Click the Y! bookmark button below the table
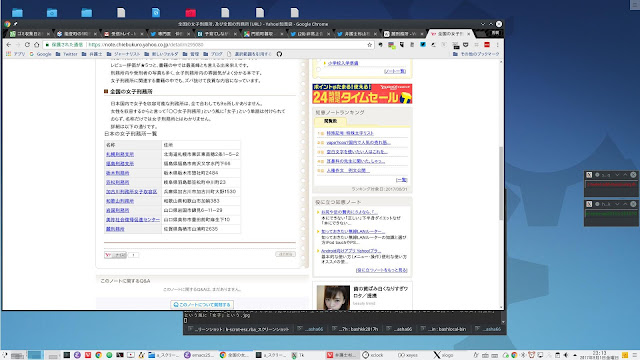 coord(116,255)
